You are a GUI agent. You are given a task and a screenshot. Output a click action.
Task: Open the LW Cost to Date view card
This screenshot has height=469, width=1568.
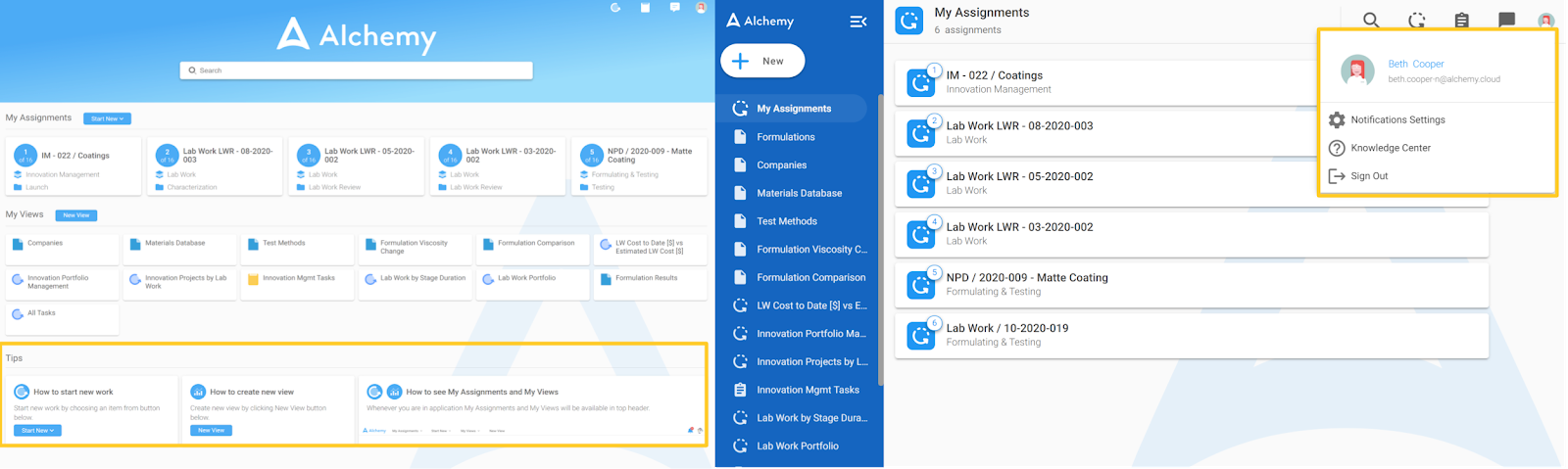(x=650, y=249)
